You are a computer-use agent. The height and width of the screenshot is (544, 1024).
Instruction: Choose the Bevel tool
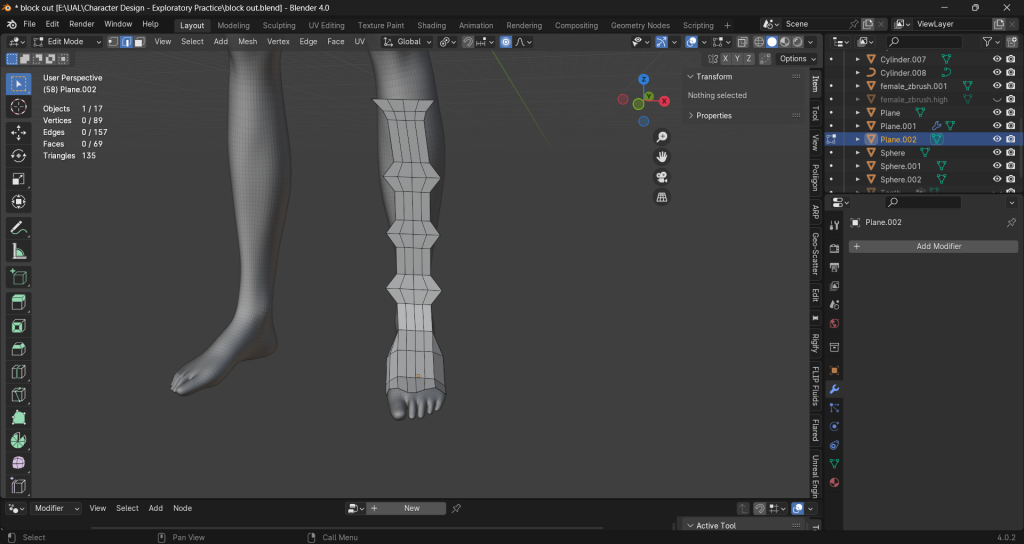coord(18,349)
